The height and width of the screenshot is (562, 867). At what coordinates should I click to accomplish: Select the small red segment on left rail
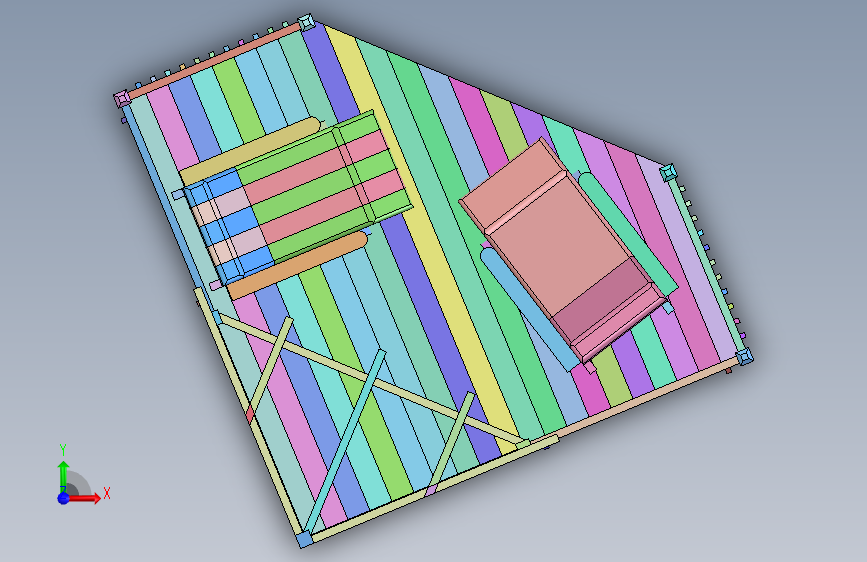point(250,414)
